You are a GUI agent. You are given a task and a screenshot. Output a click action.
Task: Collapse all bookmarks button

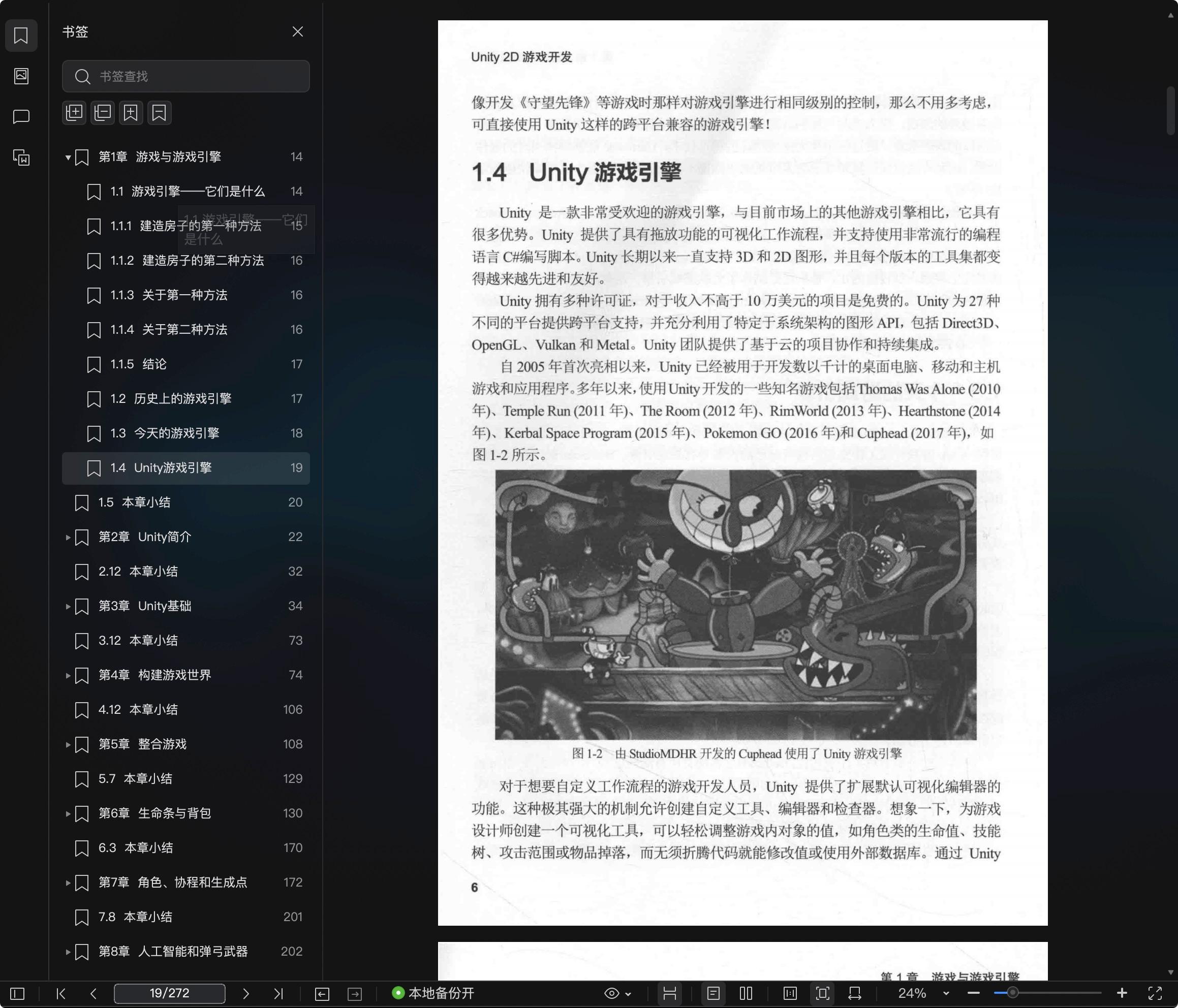pyautogui.click(x=102, y=113)
